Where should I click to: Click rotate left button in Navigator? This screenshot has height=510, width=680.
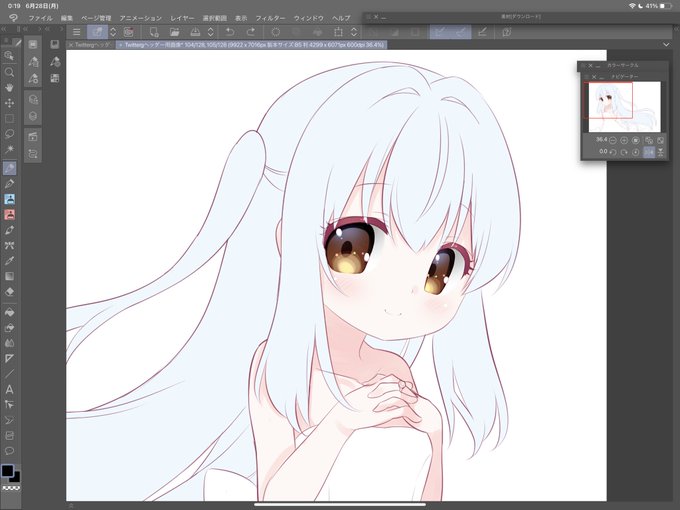(x=613, y=152)
